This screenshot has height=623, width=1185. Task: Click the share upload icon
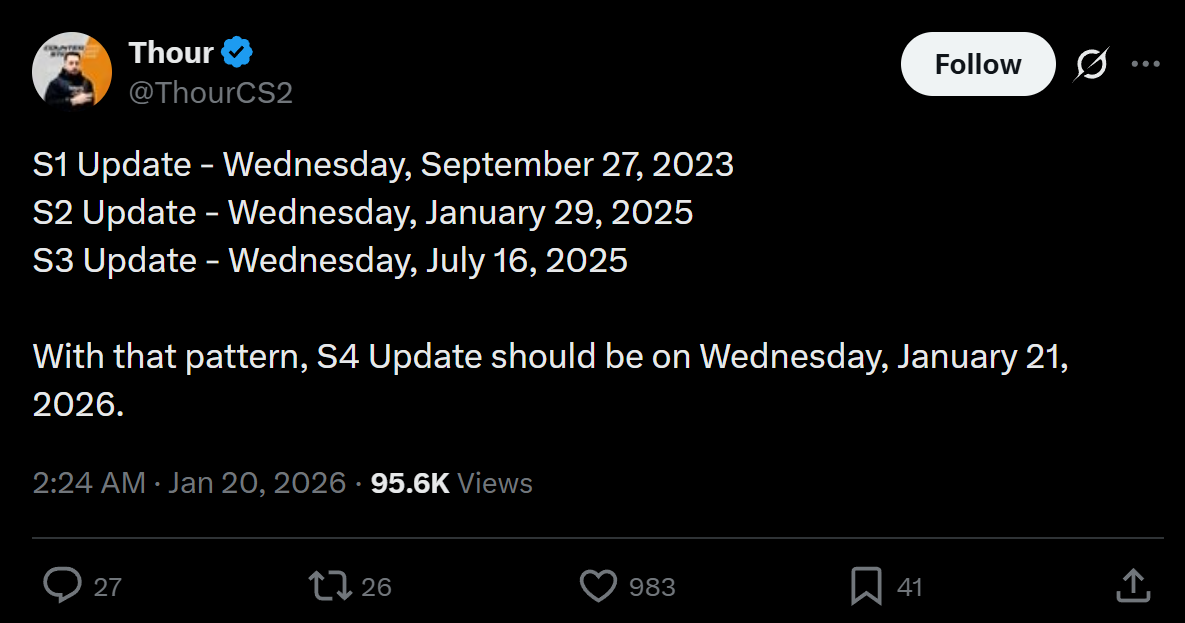[x=1132, y=586]
